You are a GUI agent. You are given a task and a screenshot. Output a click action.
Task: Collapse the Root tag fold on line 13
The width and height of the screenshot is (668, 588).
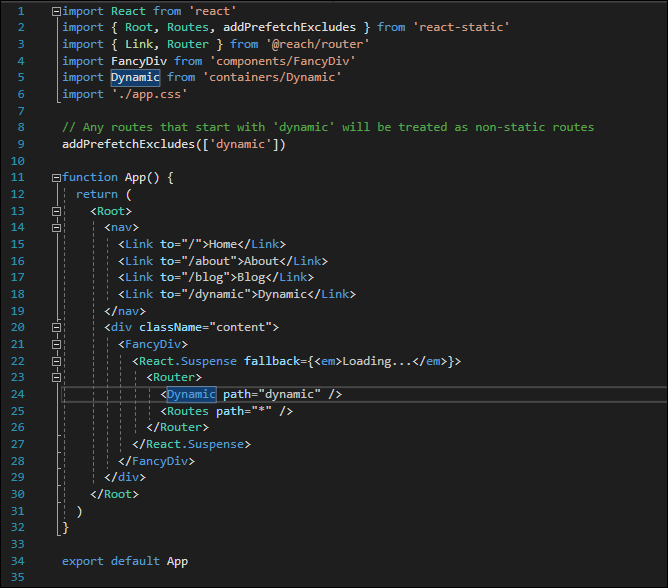tap(56, 211)
